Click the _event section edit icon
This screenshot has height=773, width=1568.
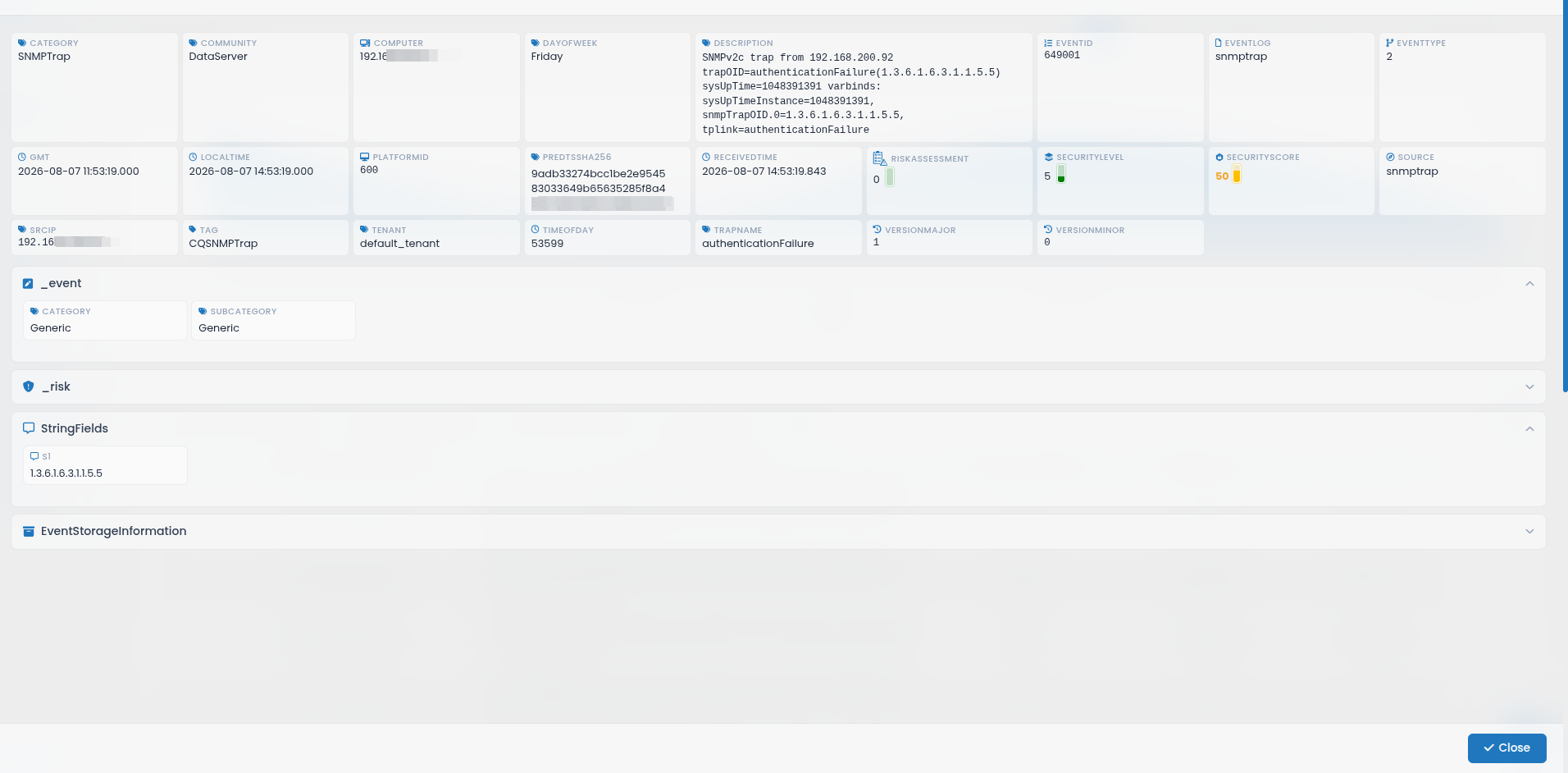28,284
